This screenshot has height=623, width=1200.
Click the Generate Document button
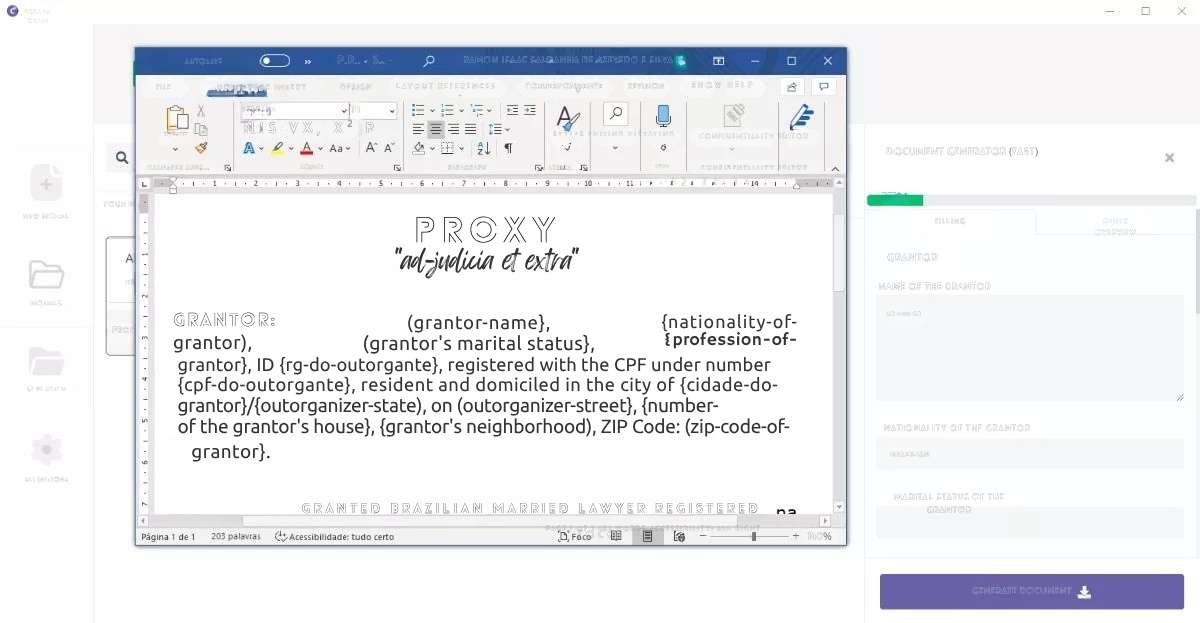point(1031,591)
